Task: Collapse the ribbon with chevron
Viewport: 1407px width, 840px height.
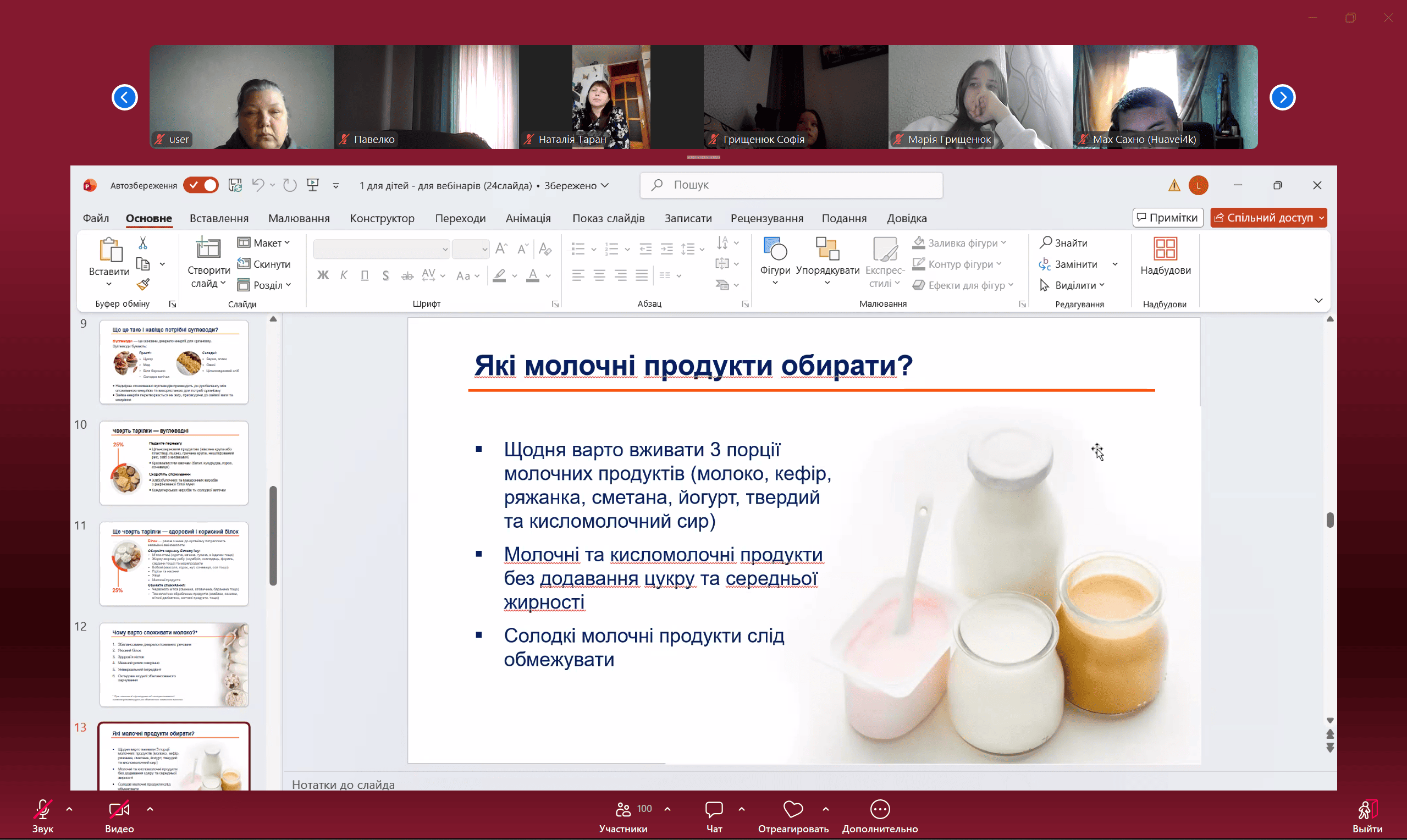Action: [x=1318, y=301]
